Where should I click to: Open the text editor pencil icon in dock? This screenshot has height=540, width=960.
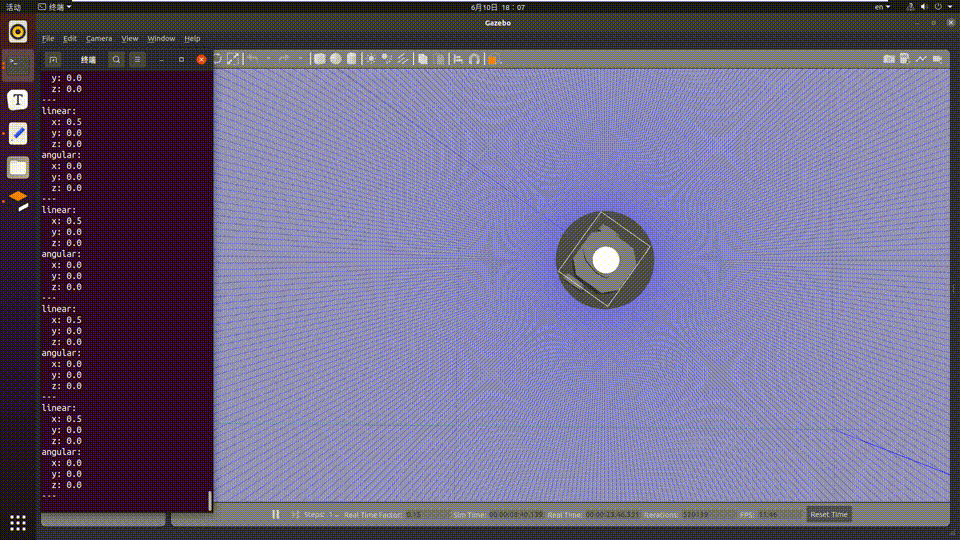coord(18,133)
